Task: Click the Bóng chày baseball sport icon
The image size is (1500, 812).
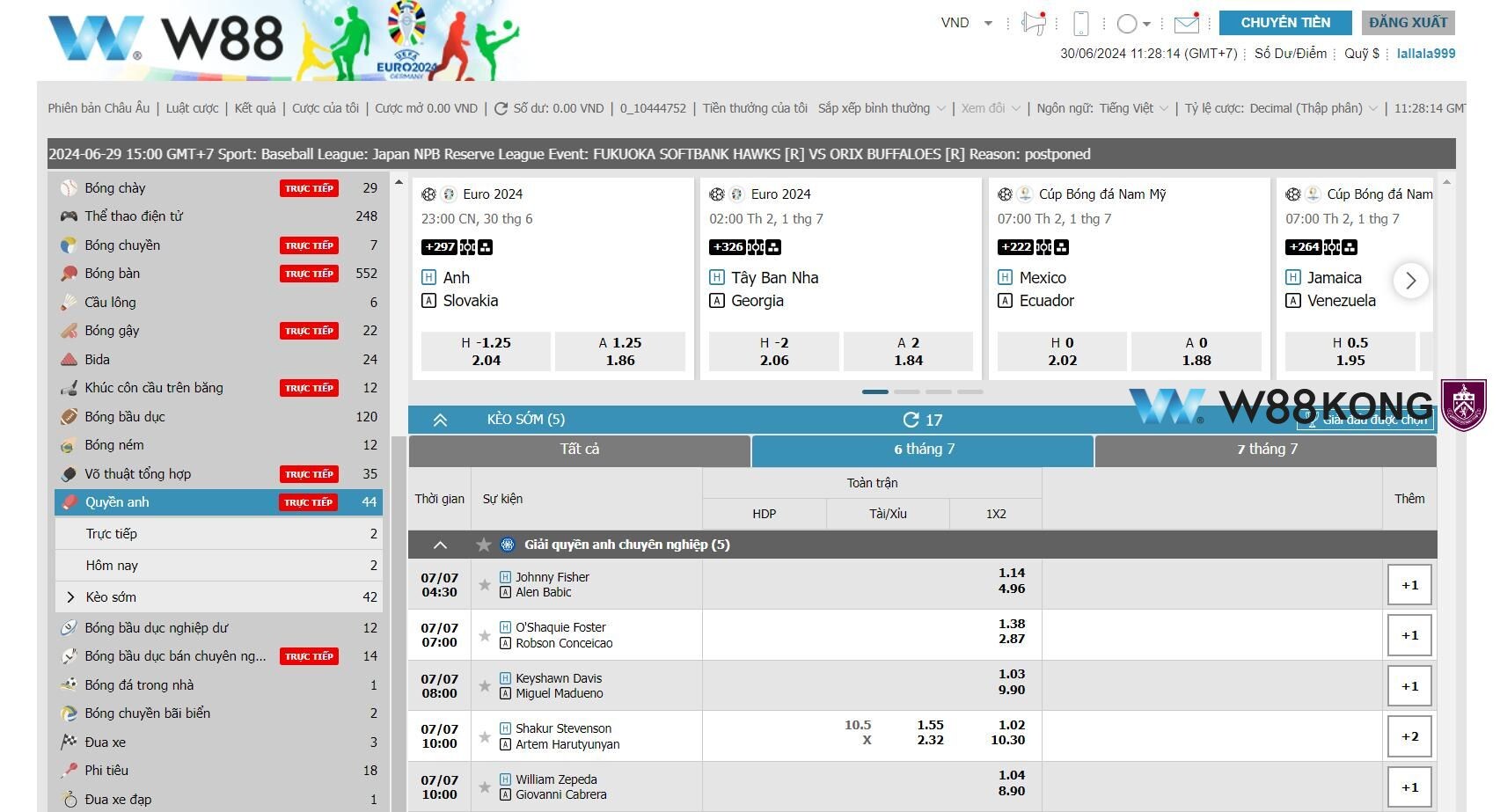Action: point(69,187)
